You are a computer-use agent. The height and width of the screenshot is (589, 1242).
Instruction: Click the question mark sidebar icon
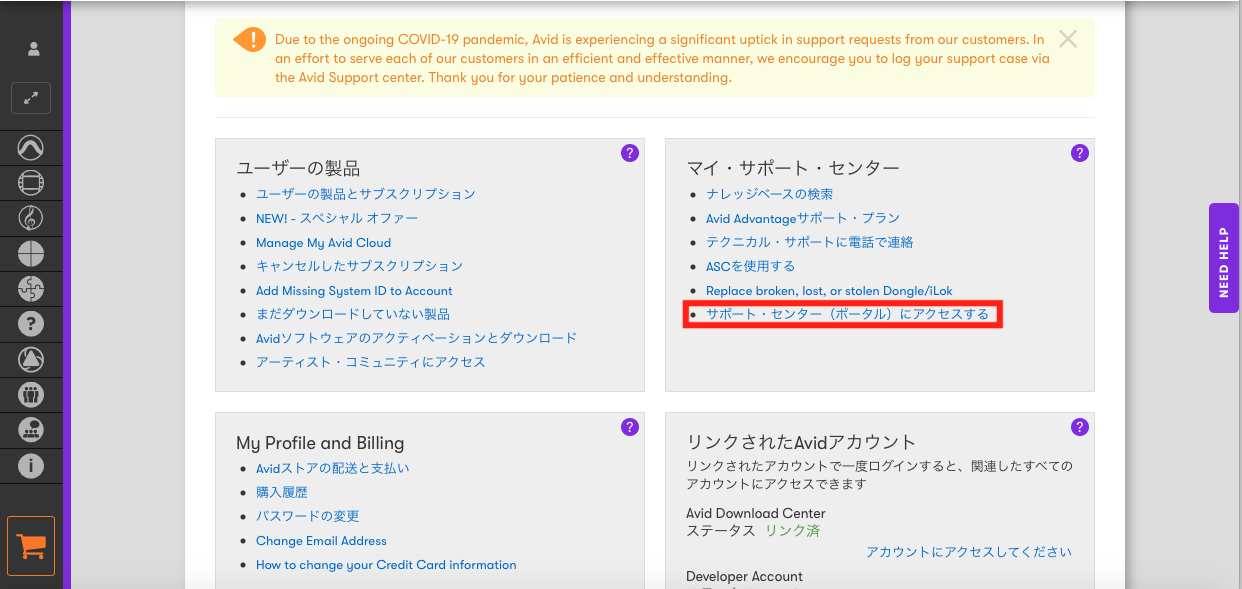coord(31,323)
